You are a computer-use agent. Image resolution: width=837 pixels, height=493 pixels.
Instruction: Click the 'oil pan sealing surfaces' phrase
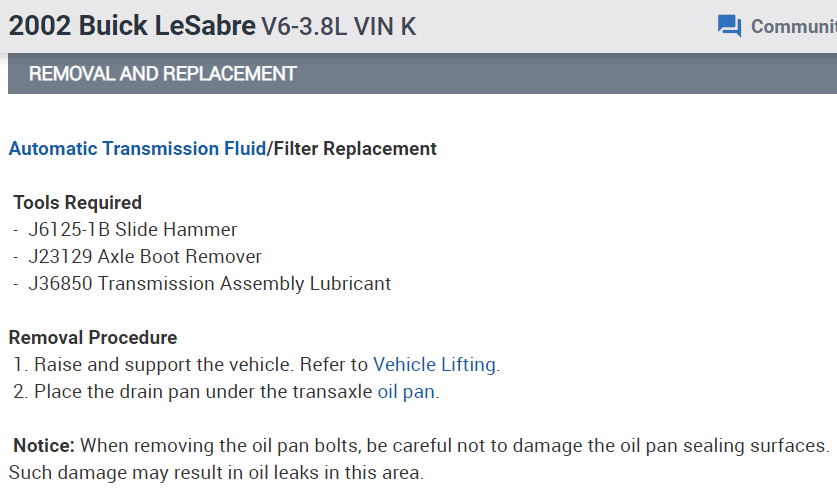[x=731, y=445]
